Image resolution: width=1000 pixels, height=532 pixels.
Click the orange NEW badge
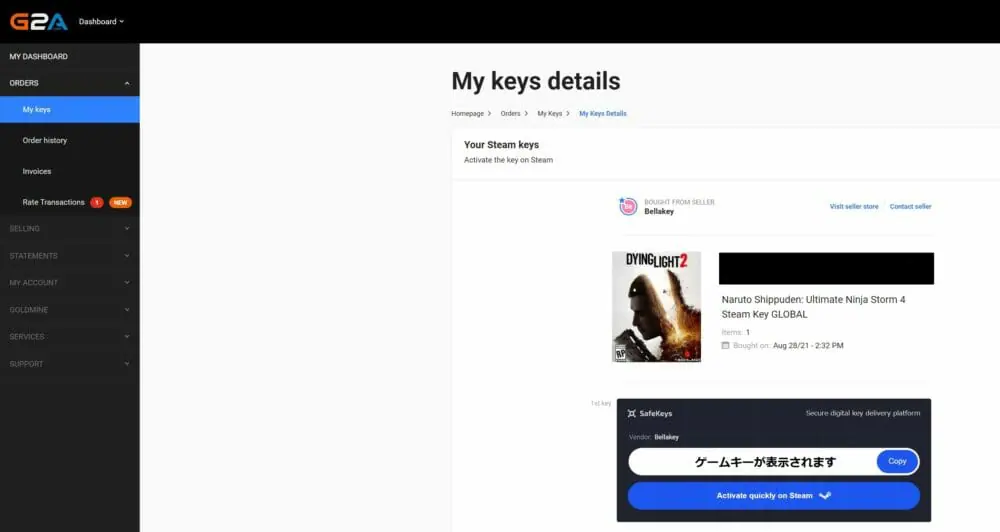click(120, 202)
